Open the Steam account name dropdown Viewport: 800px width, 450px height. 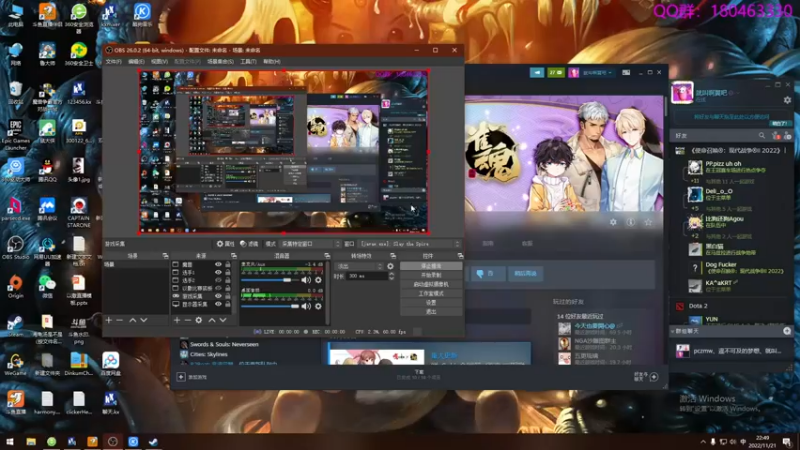coord(596,72)
